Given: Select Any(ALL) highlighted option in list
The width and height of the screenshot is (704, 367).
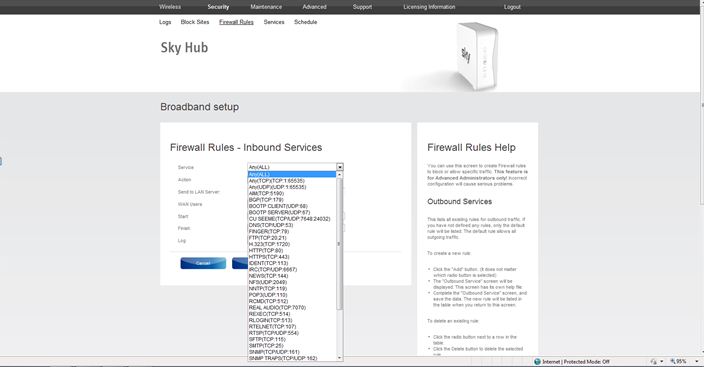Looking at the screenshot, I should (x=292, y=174).
